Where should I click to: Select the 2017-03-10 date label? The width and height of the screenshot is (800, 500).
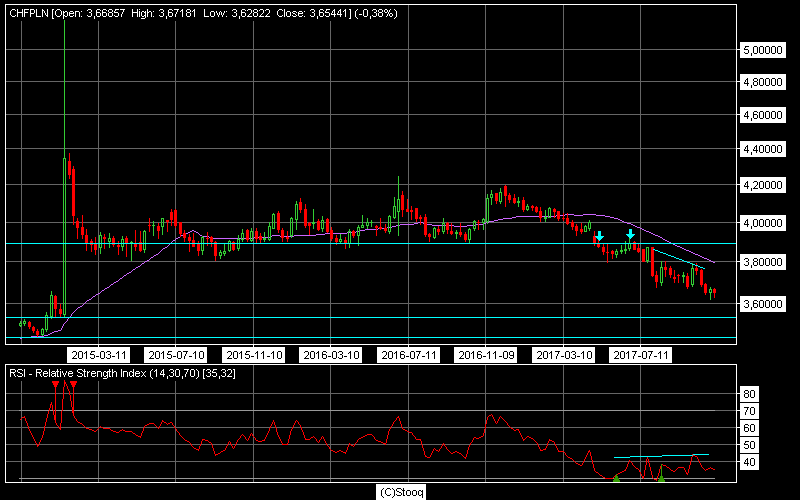point(564,355)
